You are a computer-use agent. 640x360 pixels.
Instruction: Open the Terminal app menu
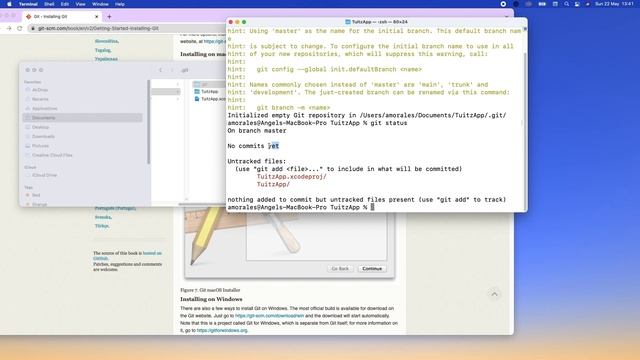[x=28, y=4]
